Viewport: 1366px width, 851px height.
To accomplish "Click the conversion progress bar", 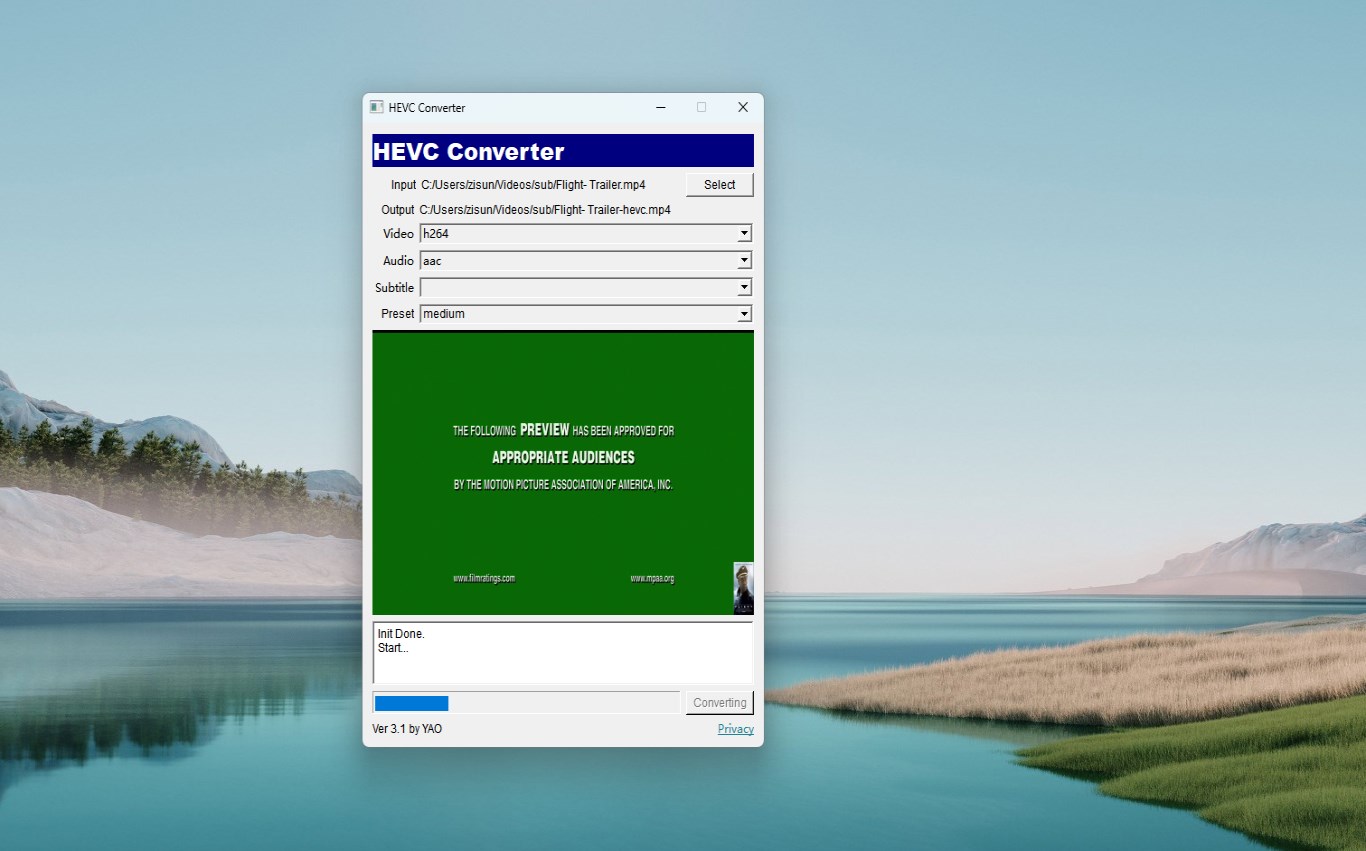I will click(x=525, y=702).
